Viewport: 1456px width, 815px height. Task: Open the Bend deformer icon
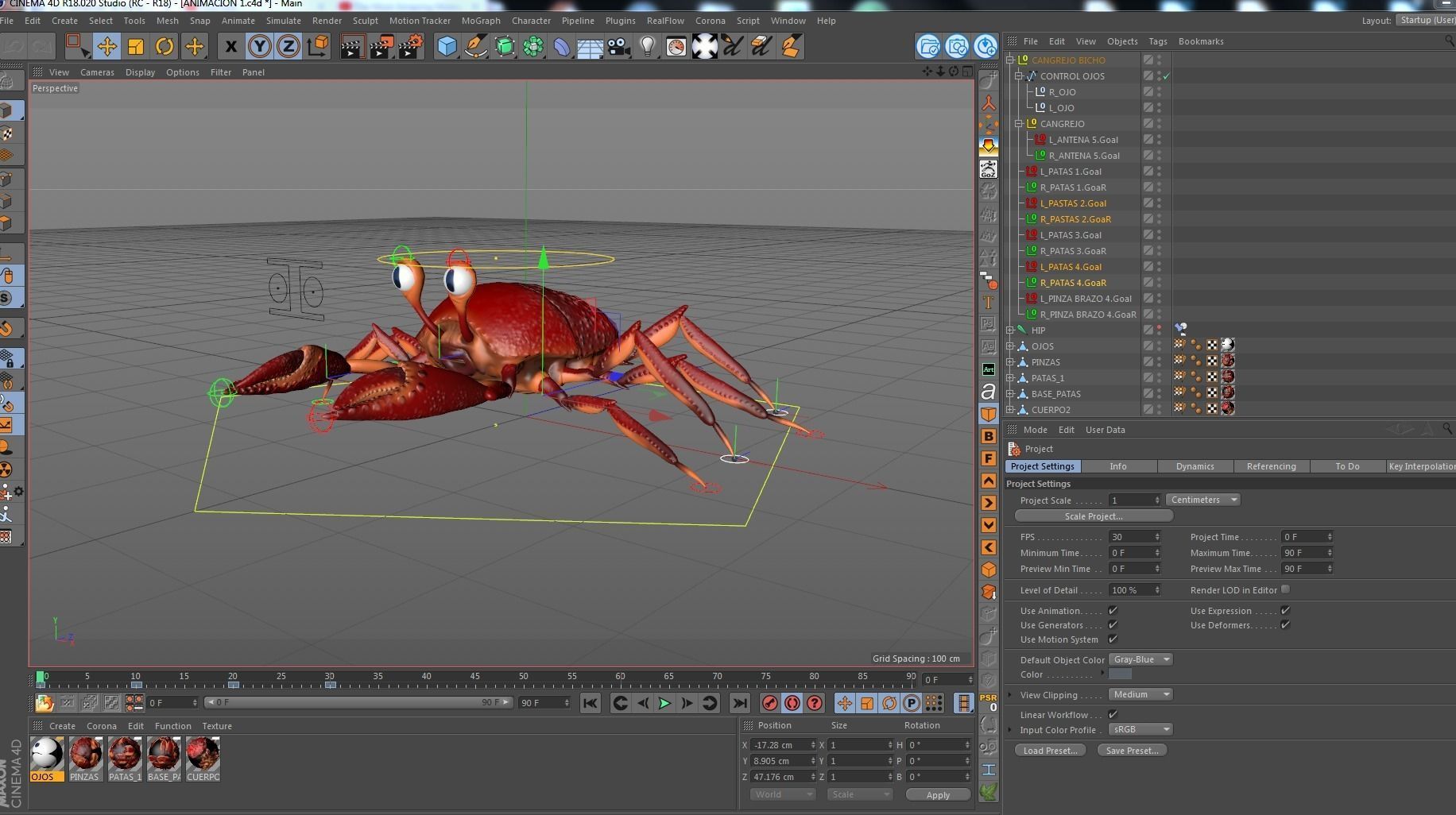click(561, 46)
